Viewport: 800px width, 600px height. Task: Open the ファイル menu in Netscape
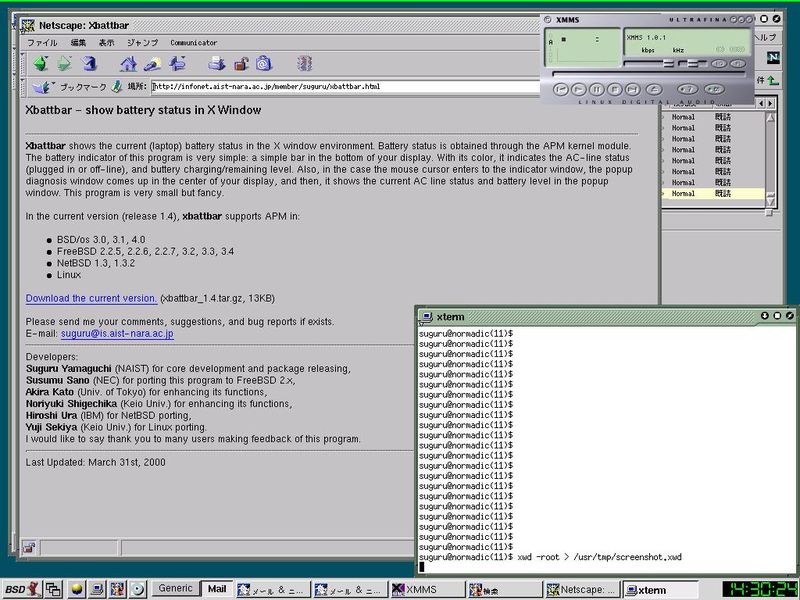[x=42, y=43]
